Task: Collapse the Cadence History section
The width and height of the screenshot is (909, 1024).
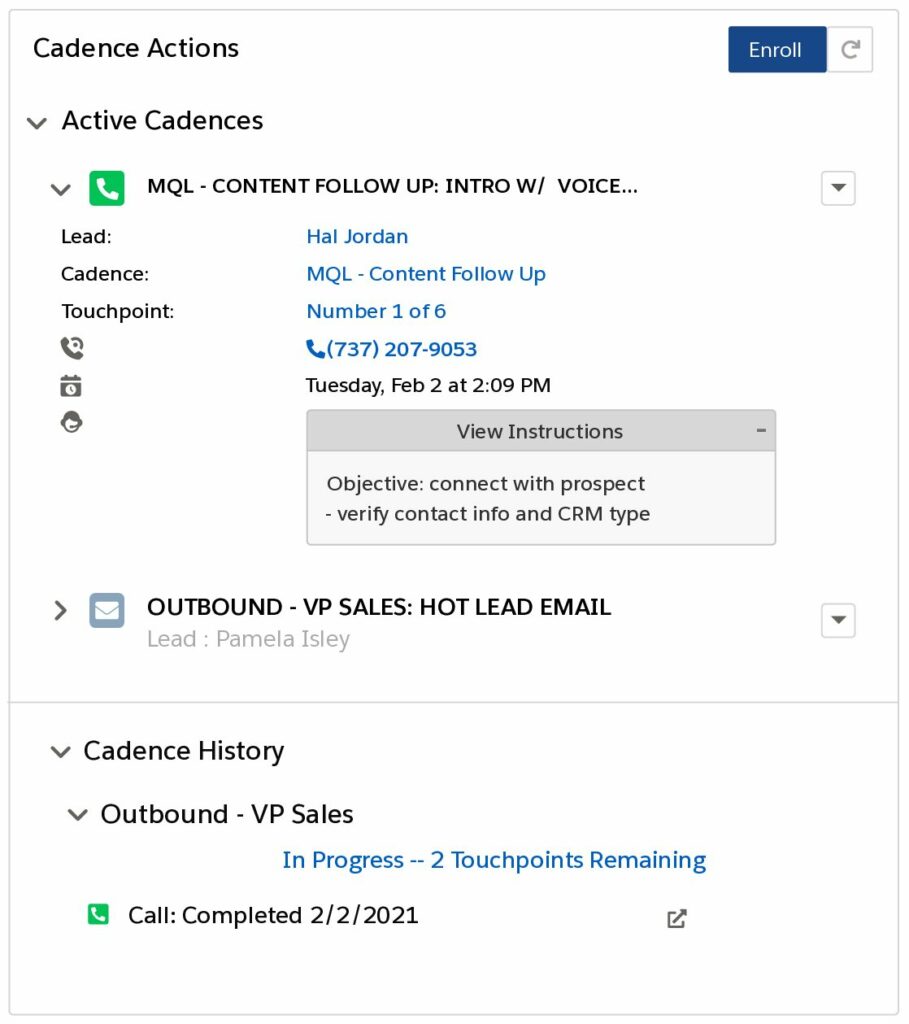Action: 61,752
